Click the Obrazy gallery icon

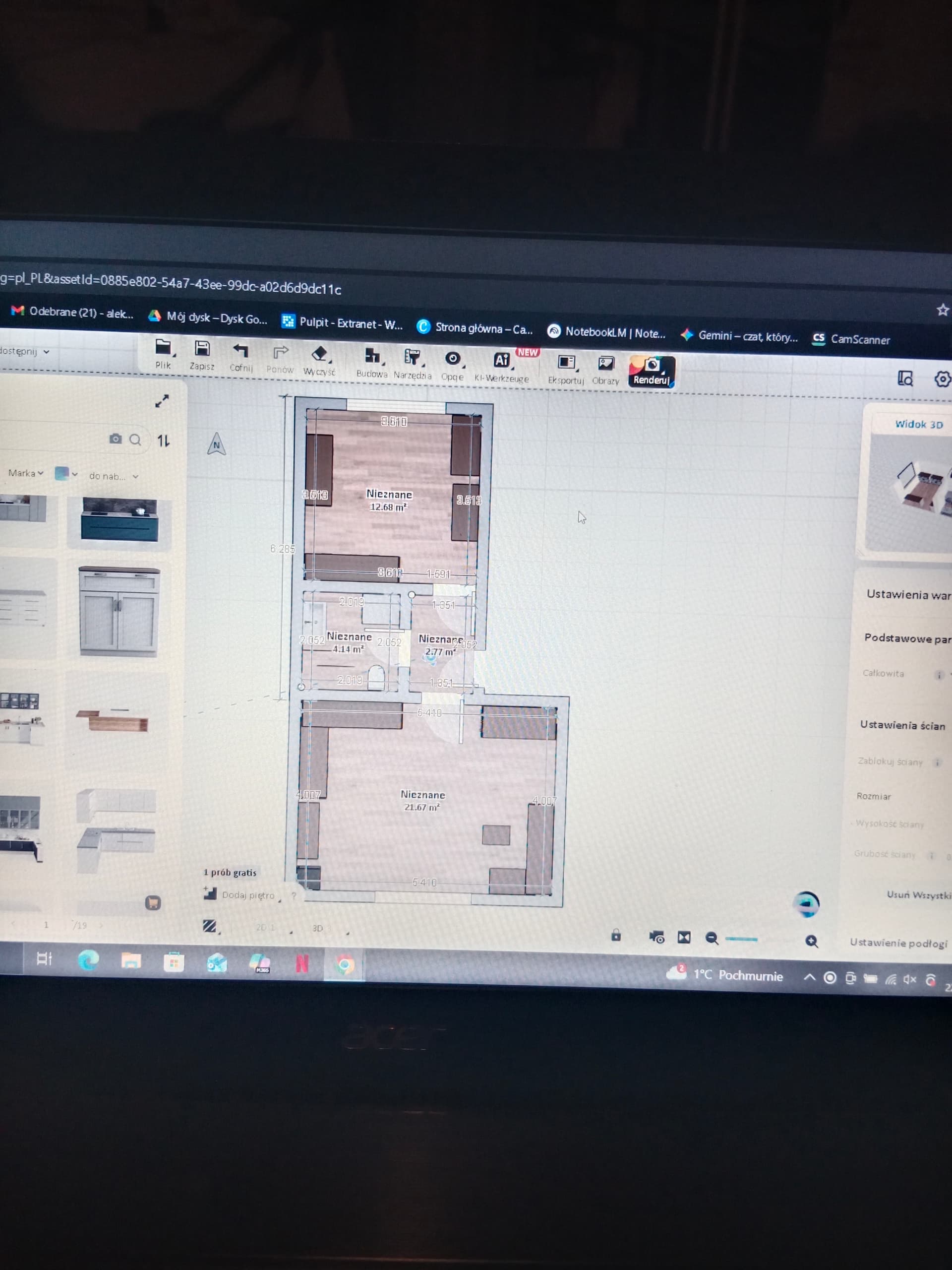(x=605, y=364)
